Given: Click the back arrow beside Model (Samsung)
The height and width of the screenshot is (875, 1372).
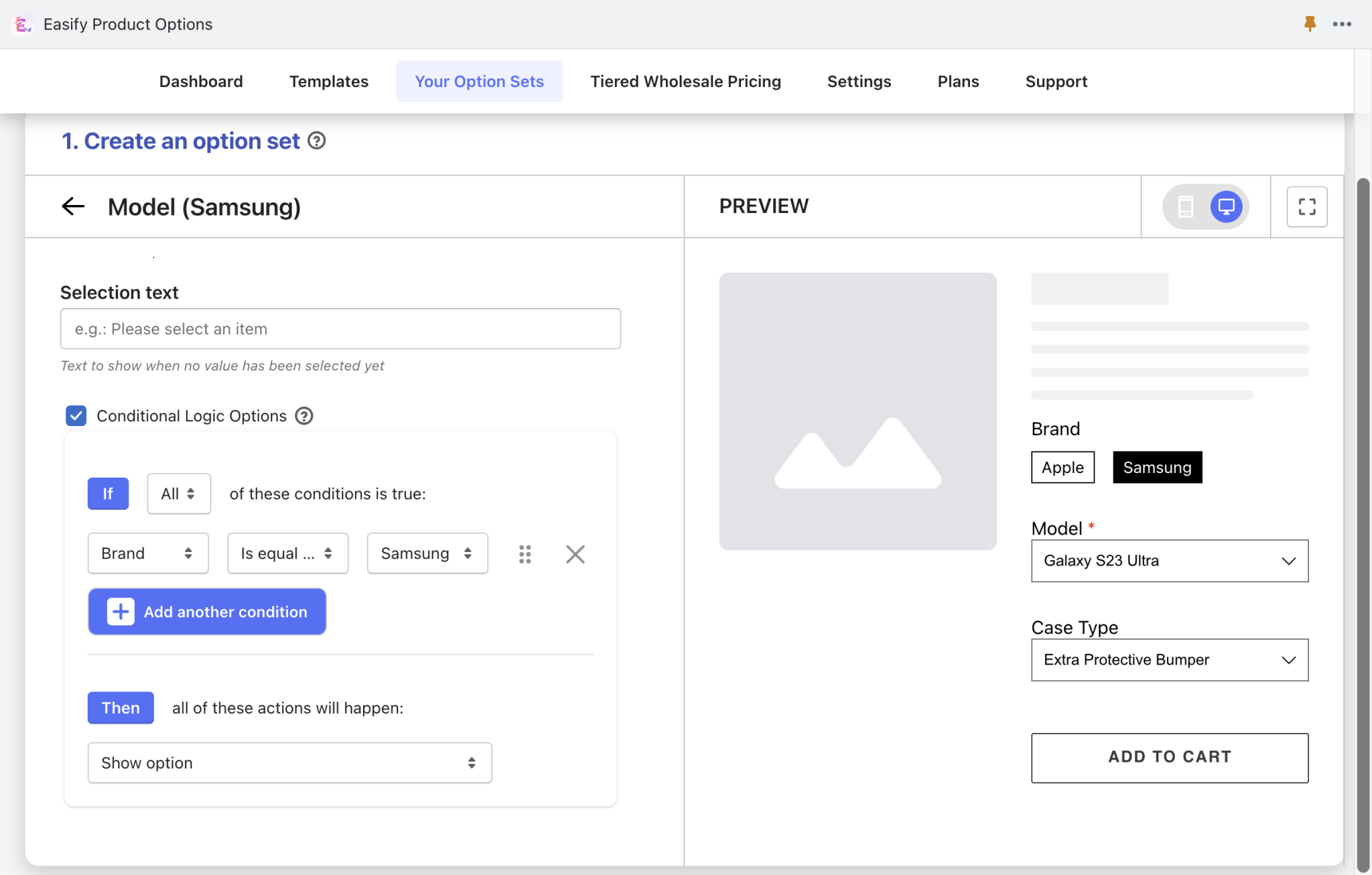Looking at the screenshot, I should (73, 206).
